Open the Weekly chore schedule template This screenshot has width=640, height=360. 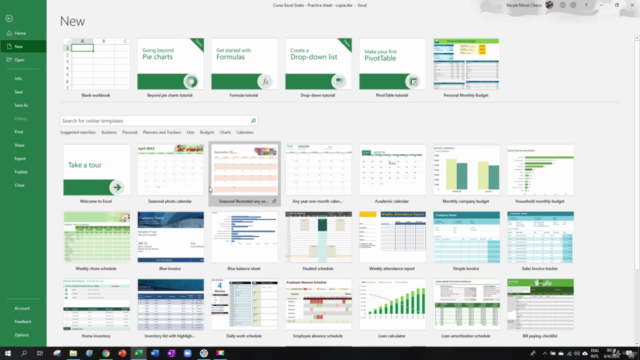(96, 242)
